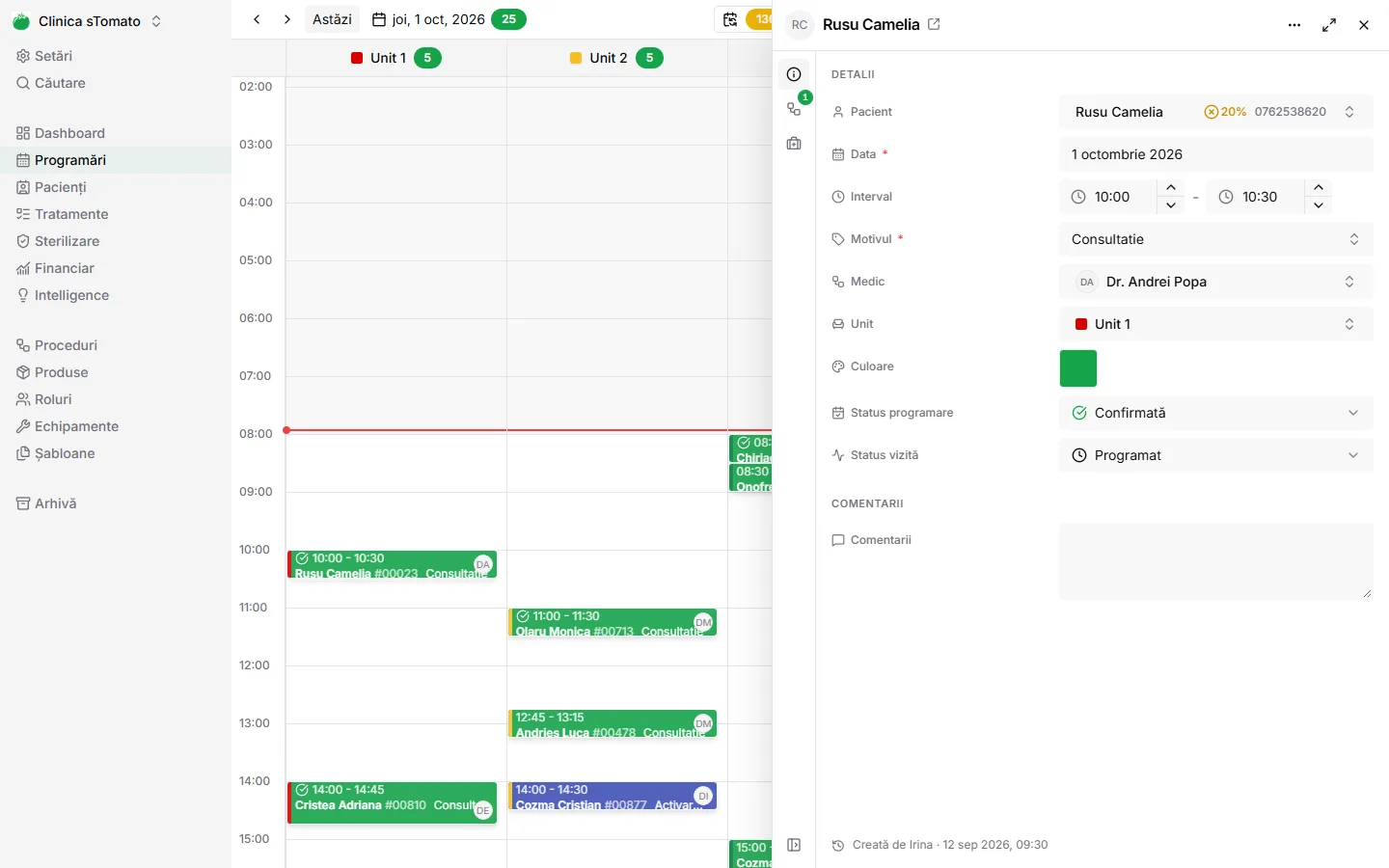This screenshot has width=1389, height=868.
Task: Click the Data field 1 octombrie 2026
Action: (x=1215, y=154)
